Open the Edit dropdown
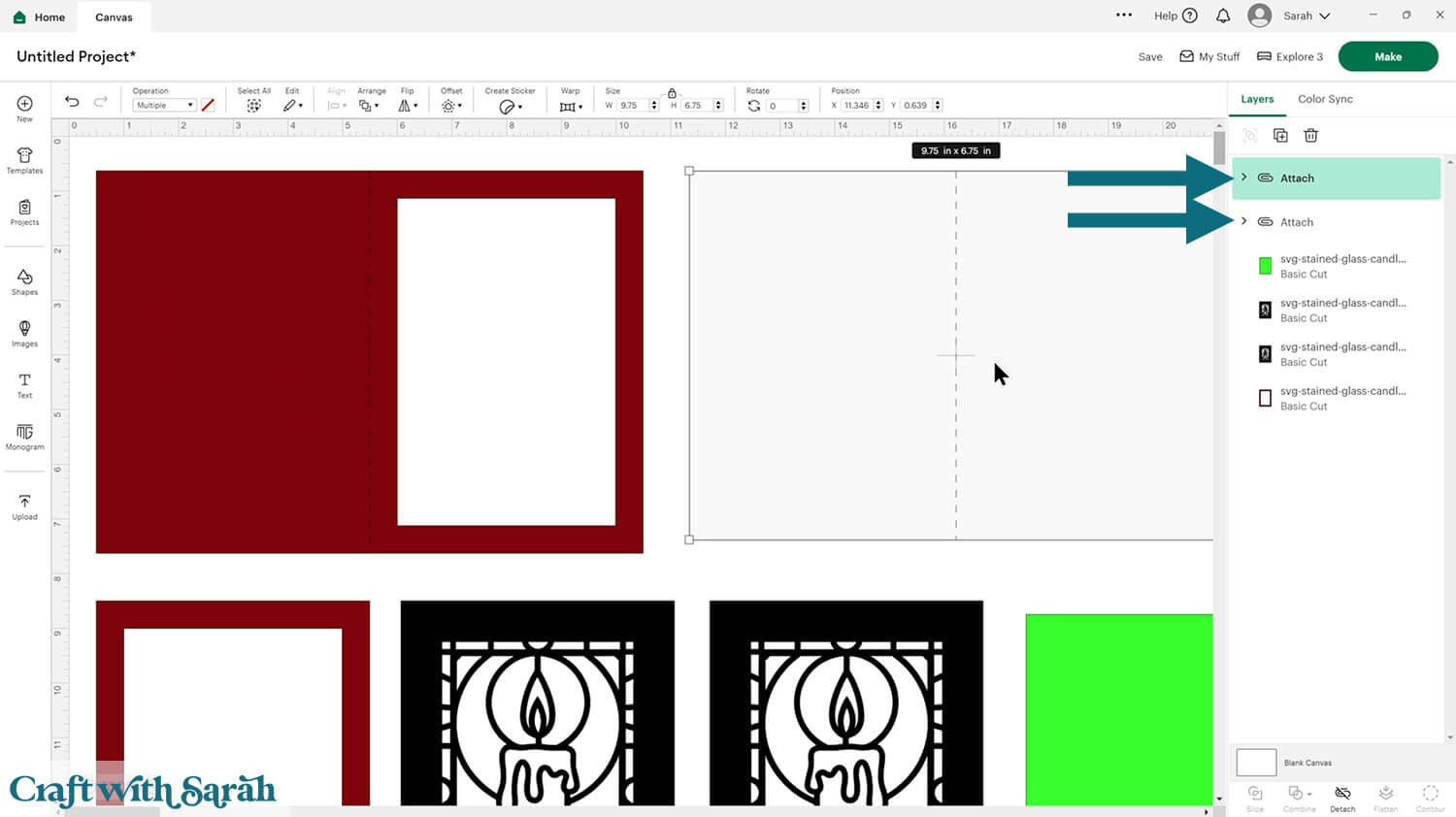1456x817 pixels. tap(293, 106)
